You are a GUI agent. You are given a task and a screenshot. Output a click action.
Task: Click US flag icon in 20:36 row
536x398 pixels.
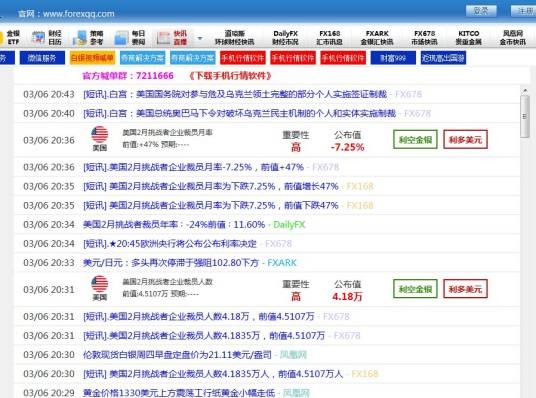(100, 135)
